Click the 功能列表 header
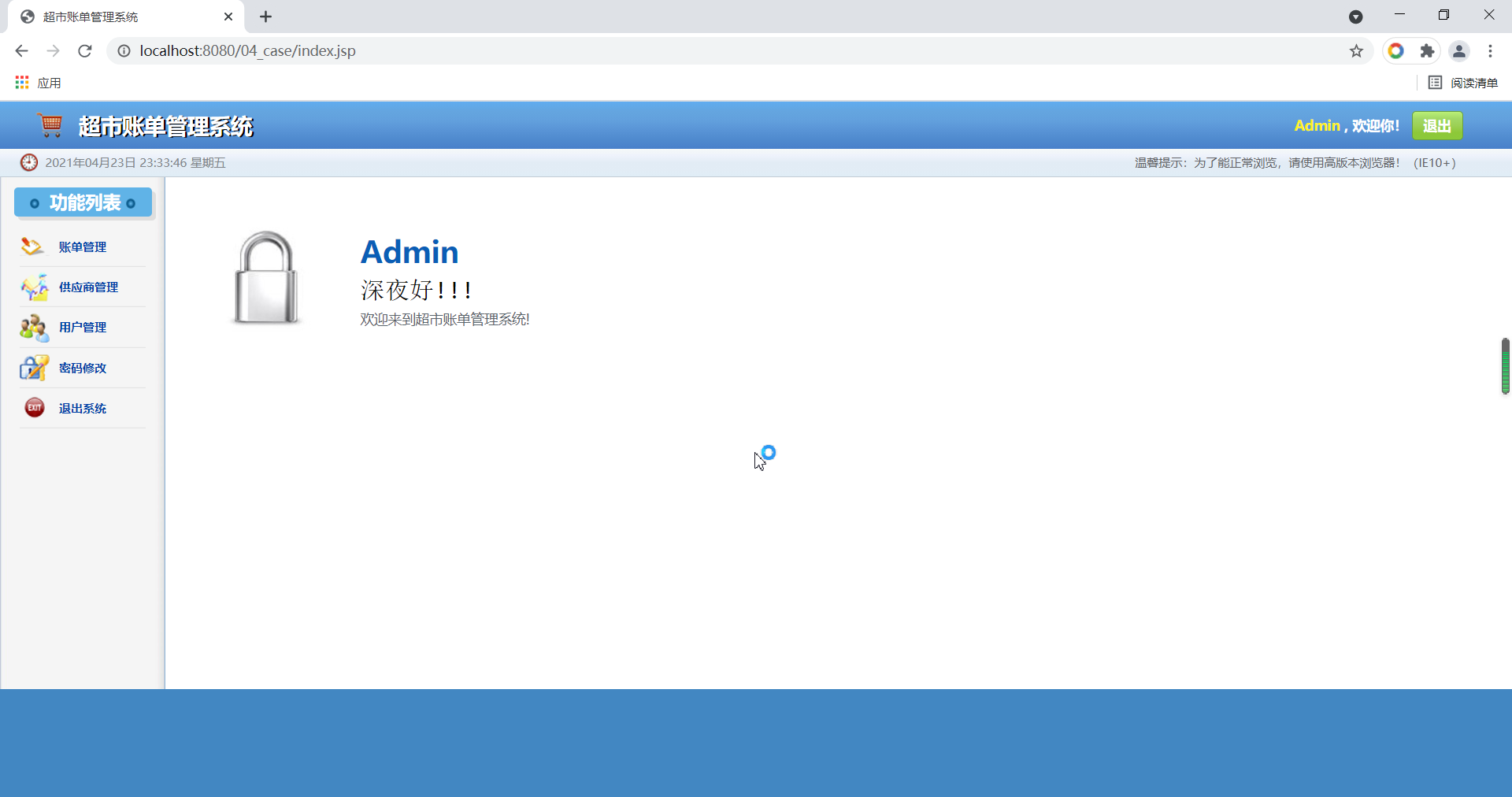The image size is (1512, 797). point(83,202)
